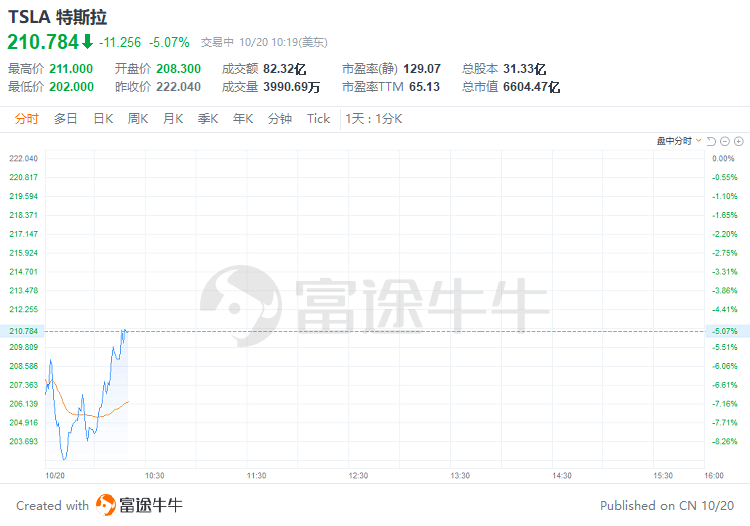
Task: Click the green down-arrow price indicator
Action: pyautogui.click(x=87, y=42)
